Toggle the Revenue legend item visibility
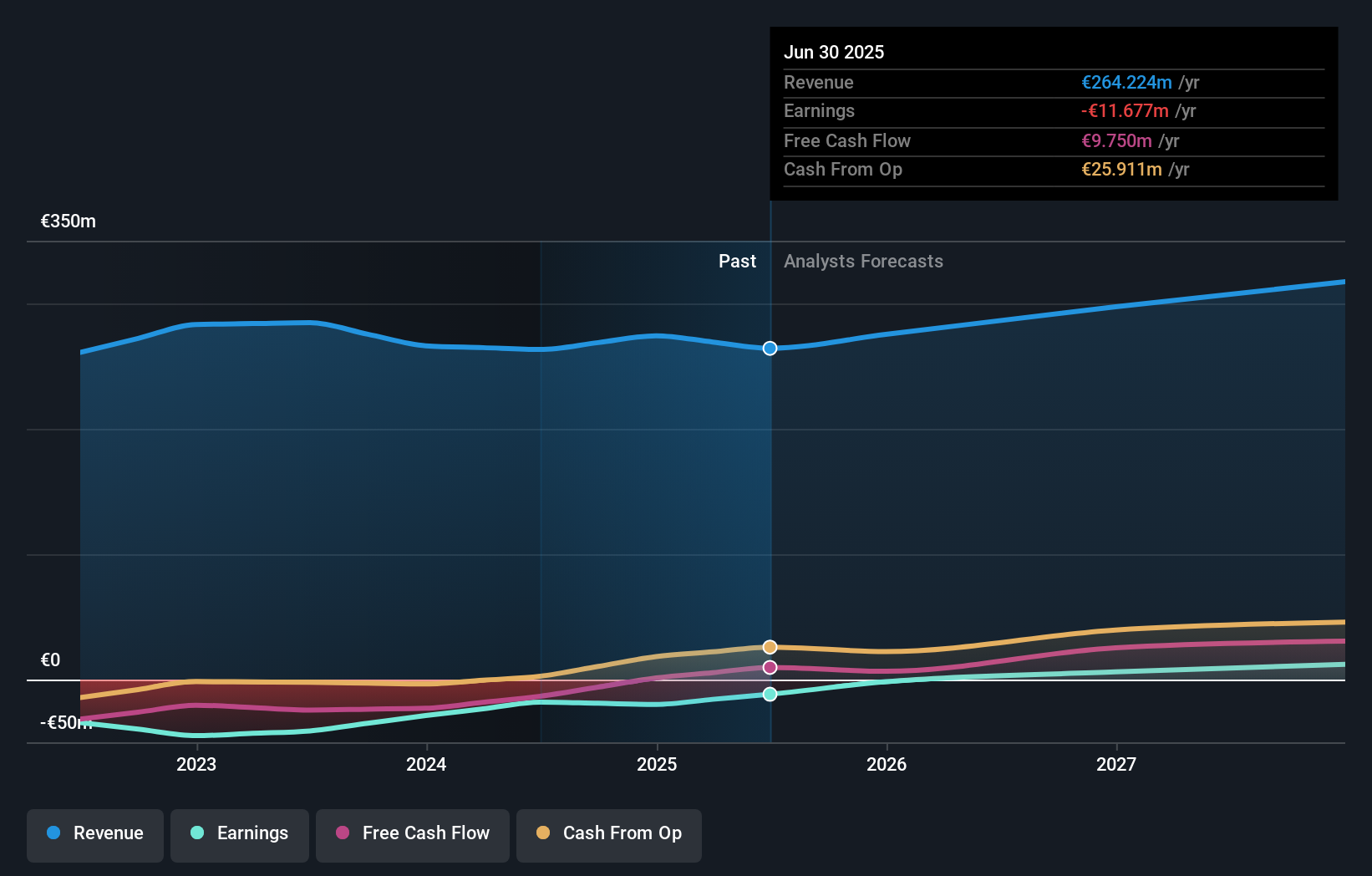 (94, 833)
